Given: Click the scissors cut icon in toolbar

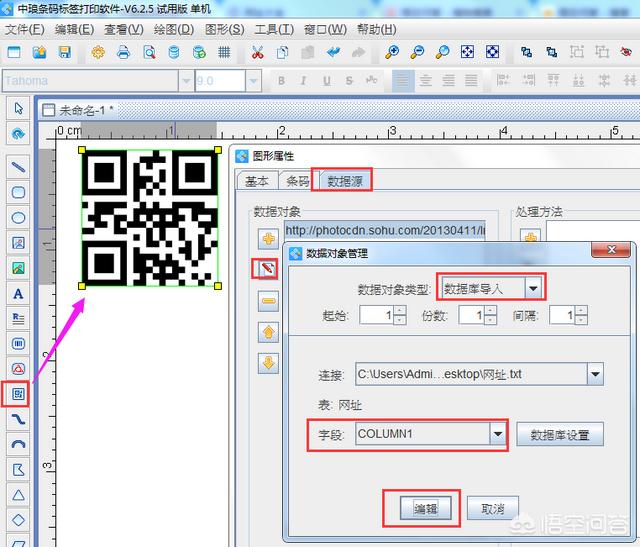Looking at the screenshot, I should pyautogui.click(x=258, y=52).
